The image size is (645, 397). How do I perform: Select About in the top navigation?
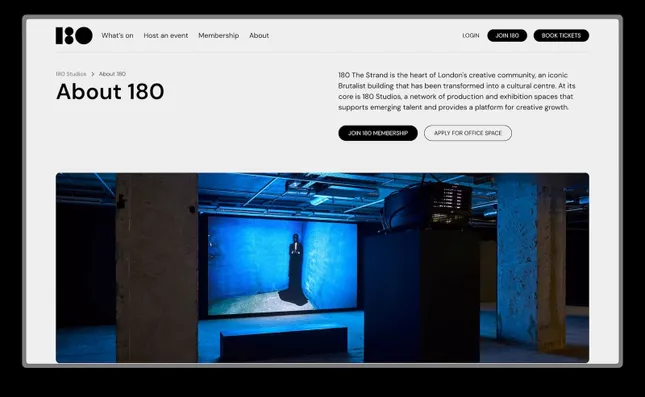(259, 36)
